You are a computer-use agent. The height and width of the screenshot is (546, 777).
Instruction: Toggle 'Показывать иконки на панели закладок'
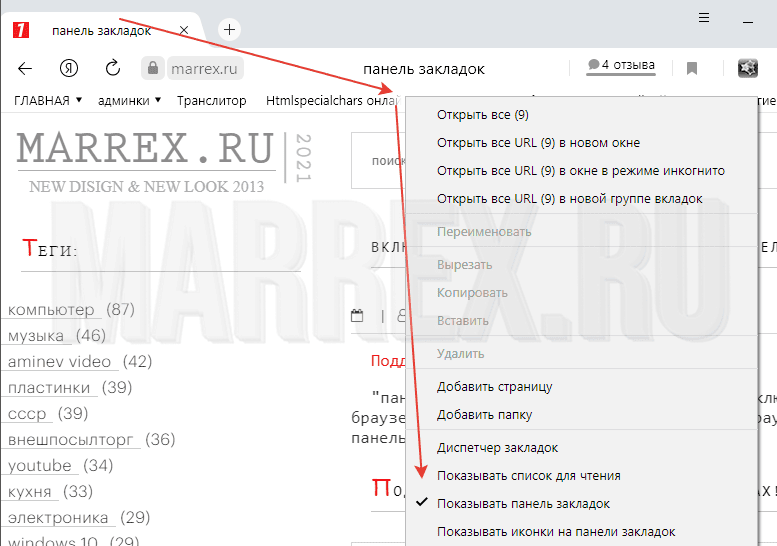(x=582, y=532)
